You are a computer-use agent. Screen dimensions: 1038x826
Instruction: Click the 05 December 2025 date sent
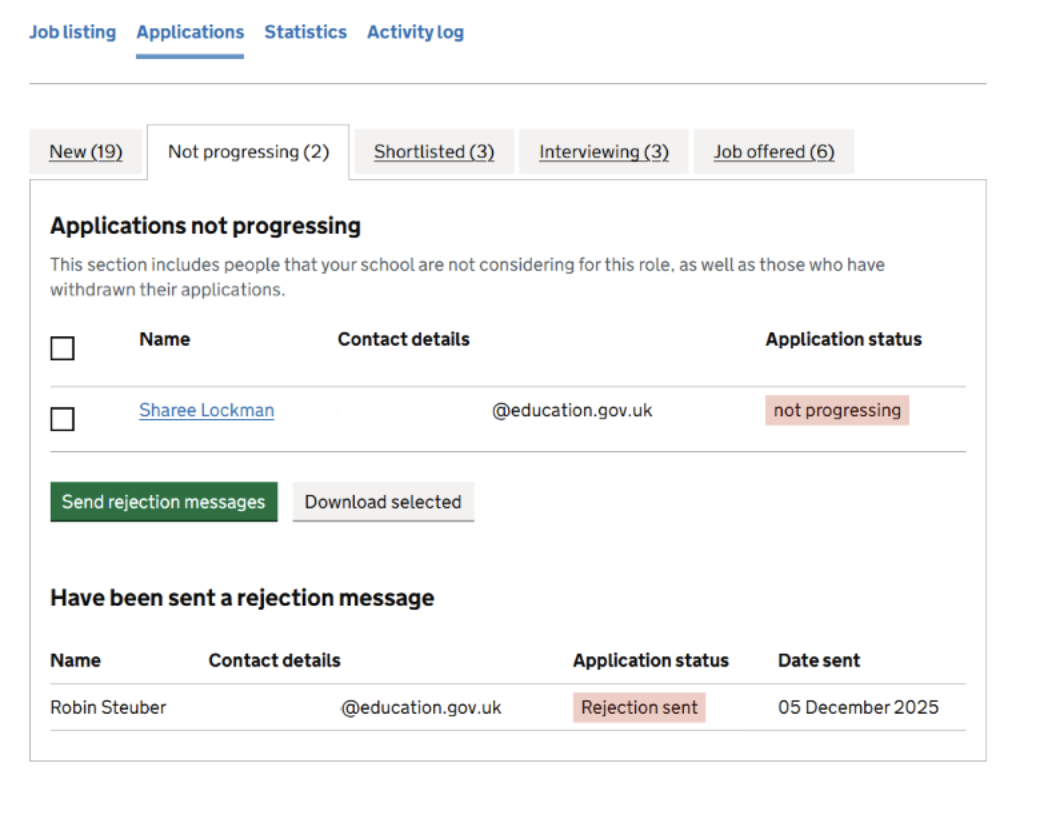tap(858, 707)
